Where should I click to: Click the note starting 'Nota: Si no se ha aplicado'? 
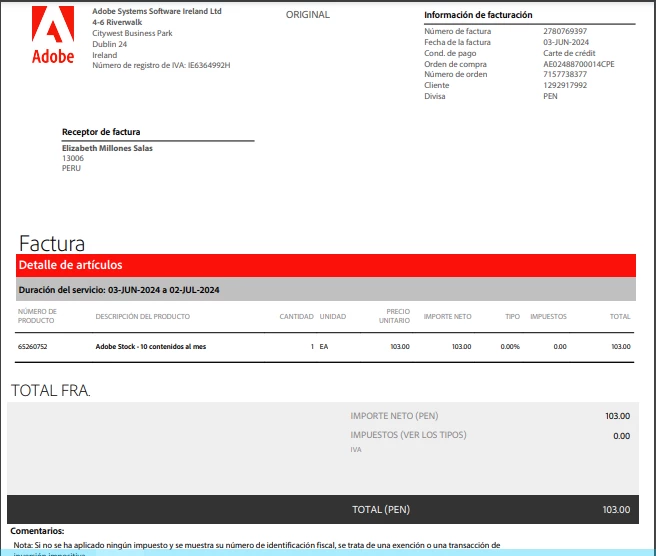pos(257,548)
